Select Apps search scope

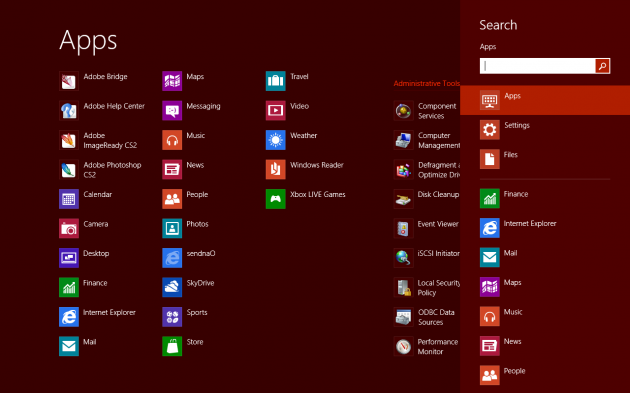click(545, 100)
